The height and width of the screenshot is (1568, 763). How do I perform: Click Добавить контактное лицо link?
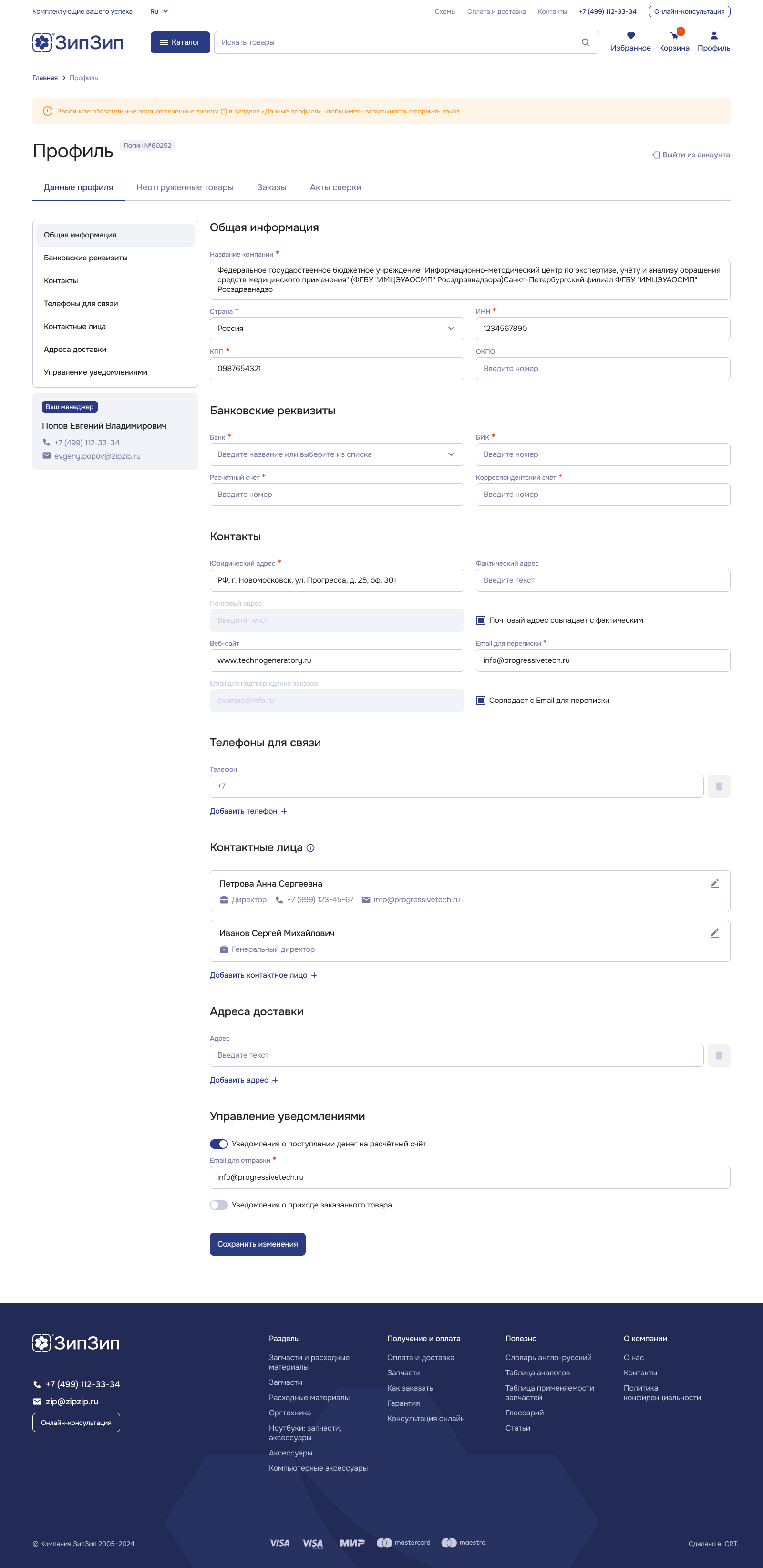[x=258, y=975]
